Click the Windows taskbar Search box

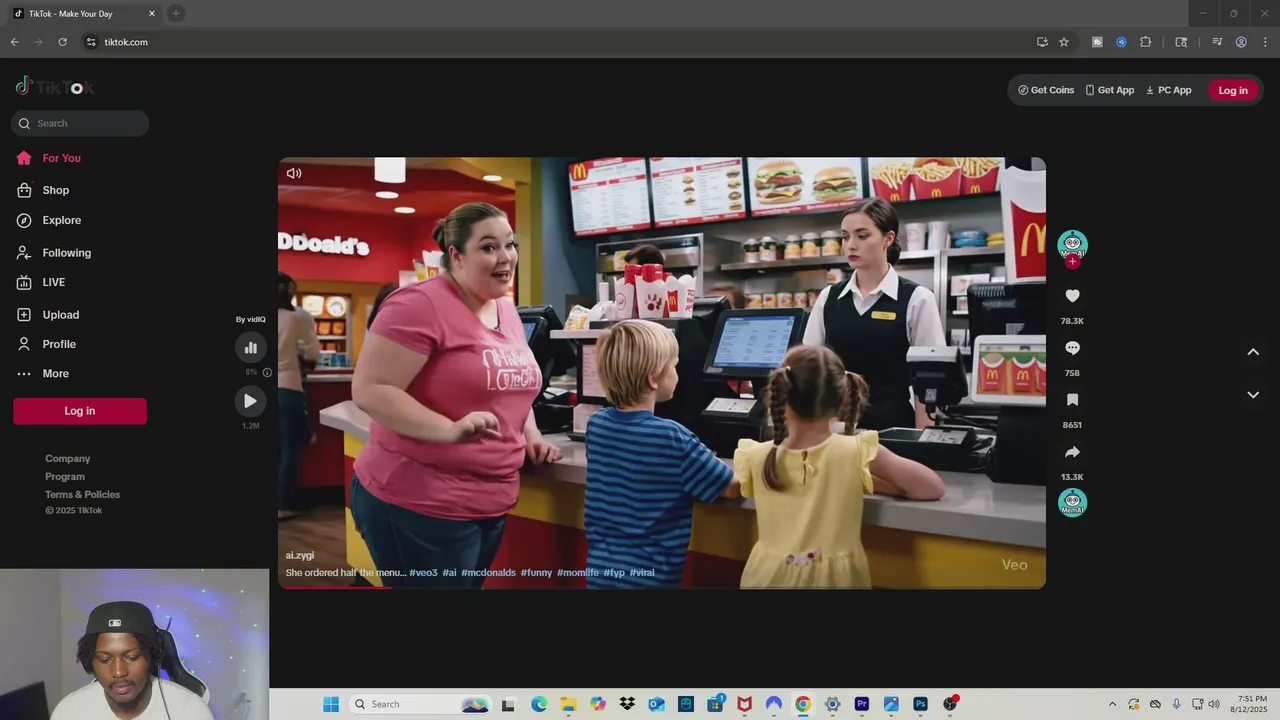[x=419, y=704]
